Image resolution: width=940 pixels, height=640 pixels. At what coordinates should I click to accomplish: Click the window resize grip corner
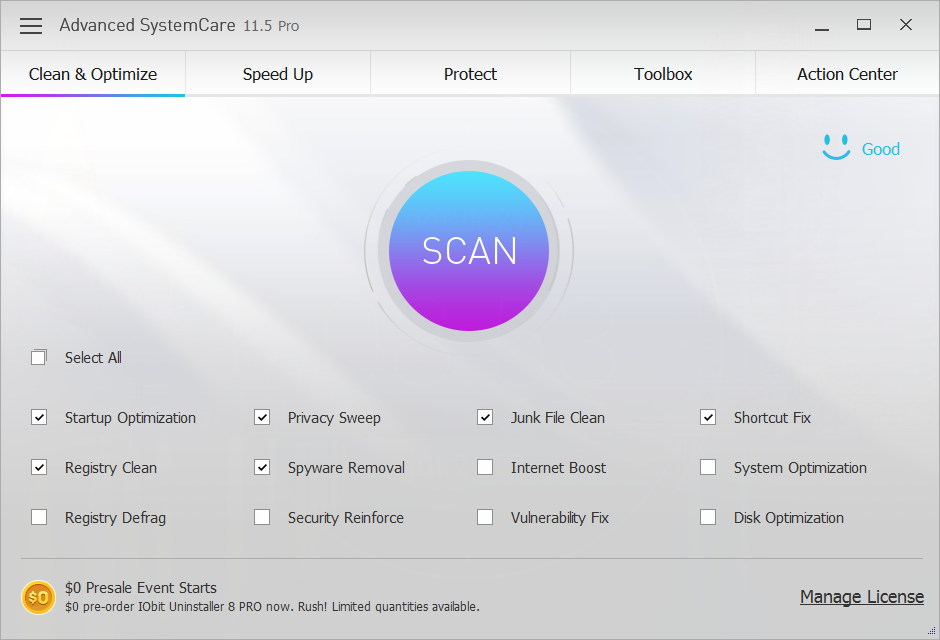932,631
